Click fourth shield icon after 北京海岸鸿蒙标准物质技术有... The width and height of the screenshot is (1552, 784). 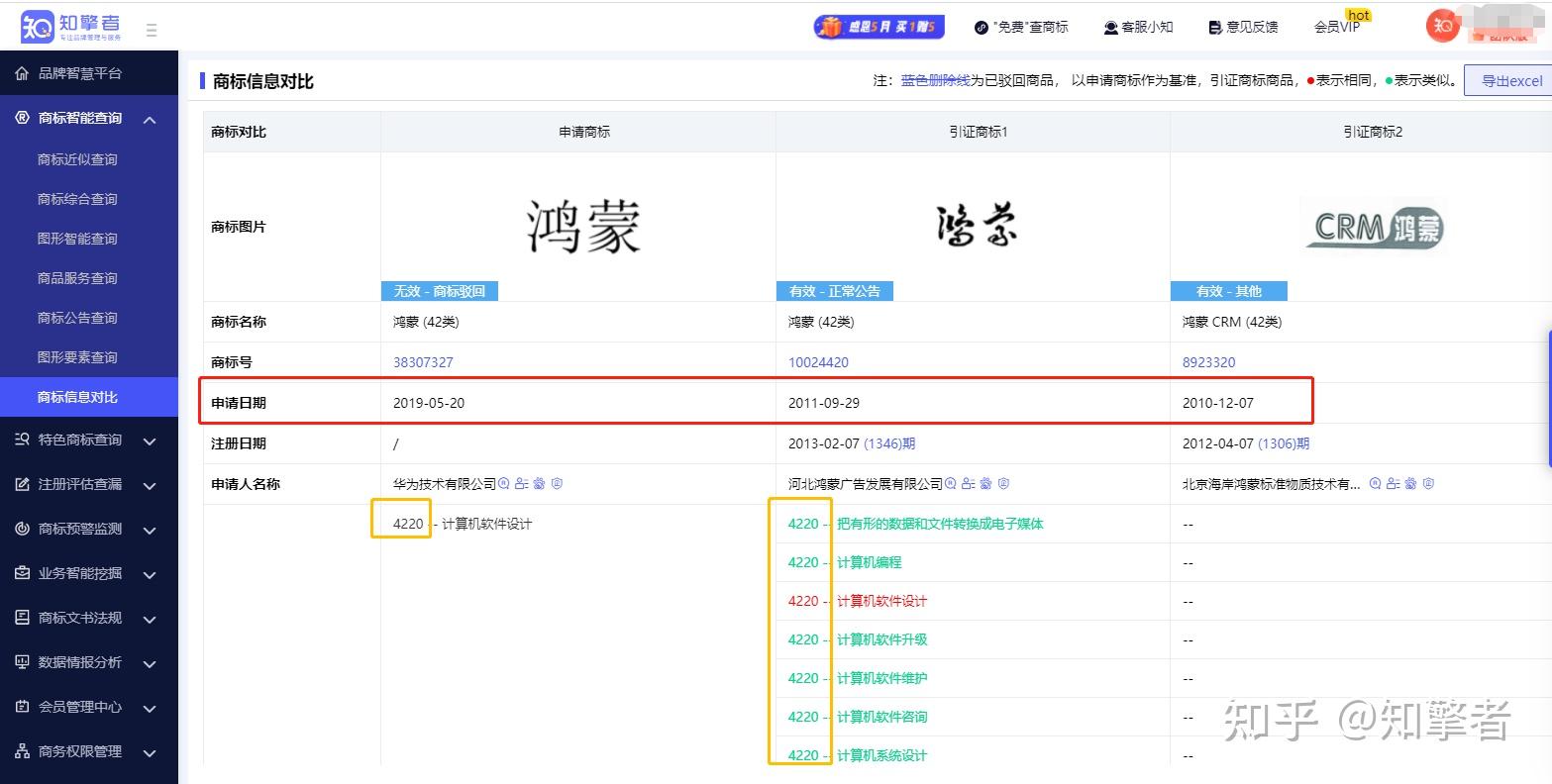pyautogui.click(x=1429, y=484)
